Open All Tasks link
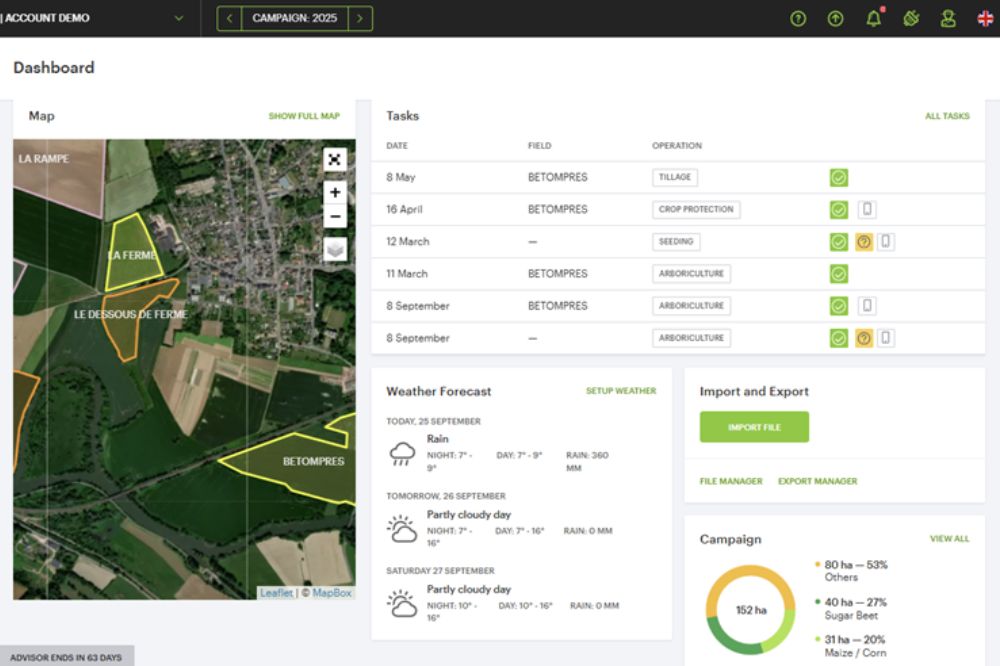This screenshot has width=1000, height=666. (x=949, y=115)
